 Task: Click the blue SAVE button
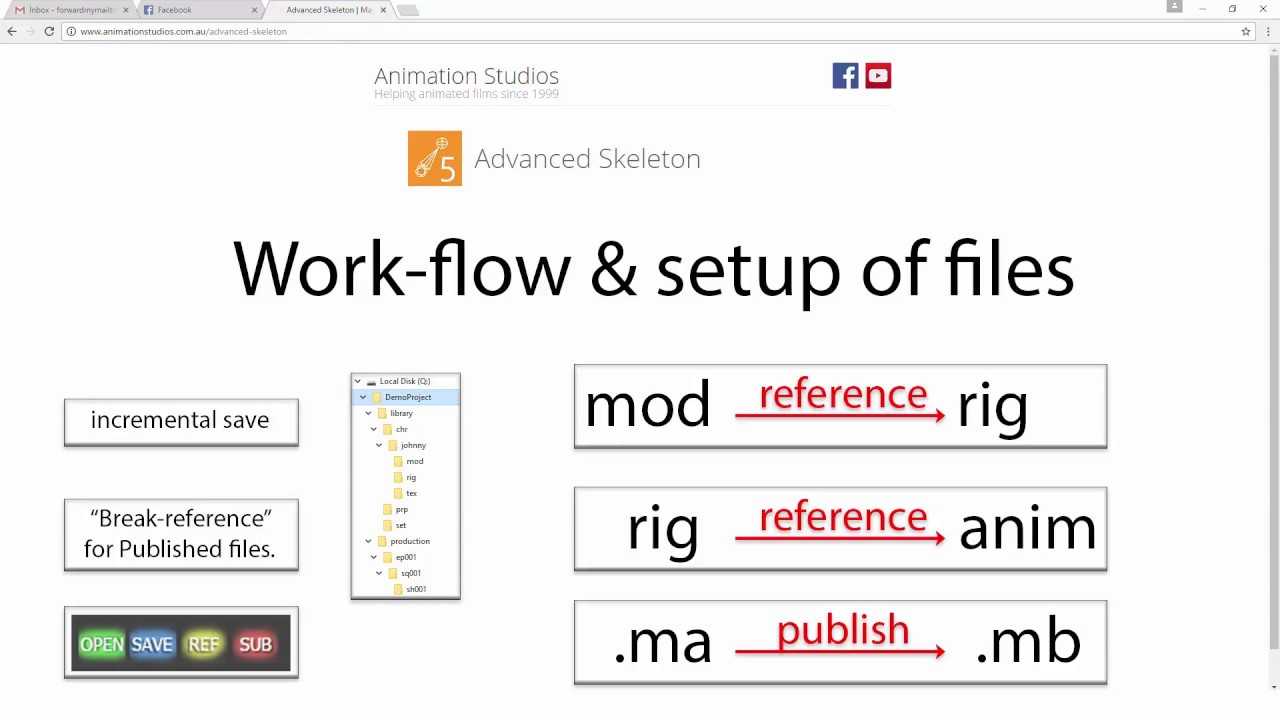pyautogui.click(x=152, y=645)
